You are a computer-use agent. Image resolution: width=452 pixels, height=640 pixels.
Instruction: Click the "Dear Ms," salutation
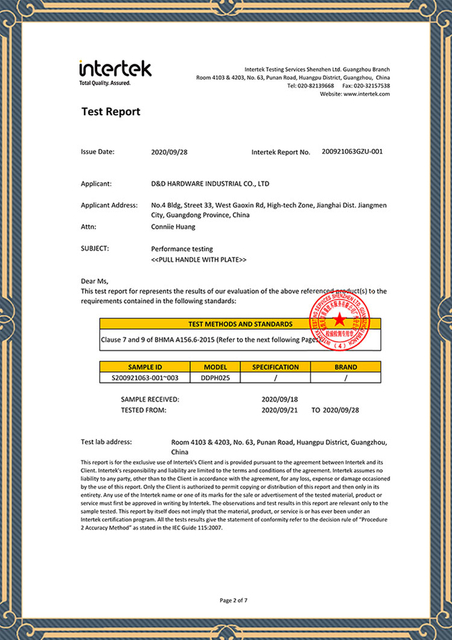coord(94,281)
